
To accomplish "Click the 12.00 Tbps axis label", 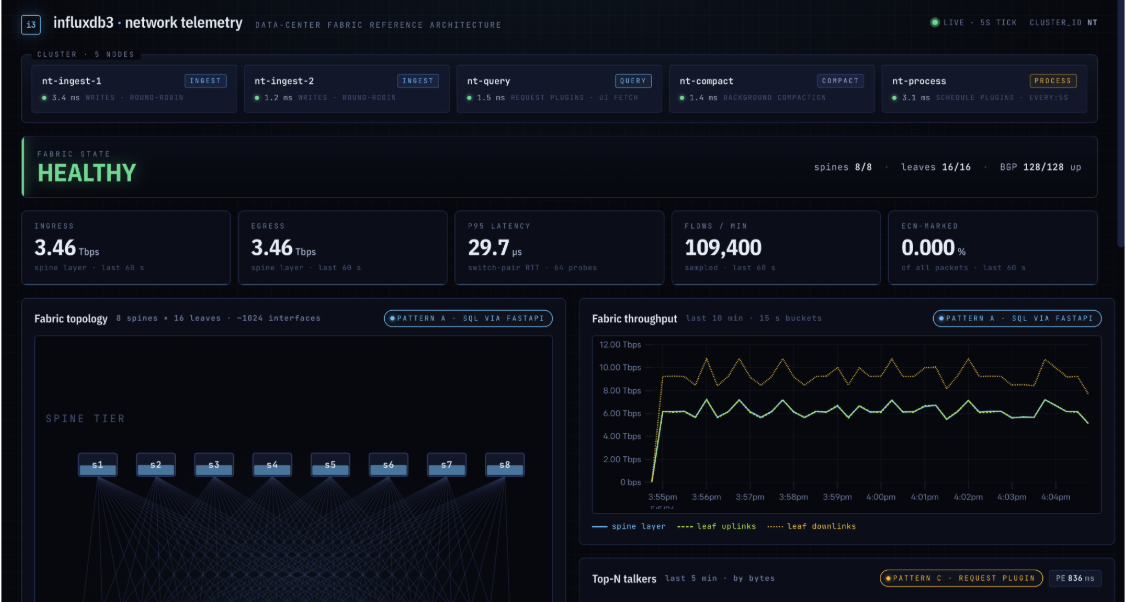I will click(x=620, y=345).
